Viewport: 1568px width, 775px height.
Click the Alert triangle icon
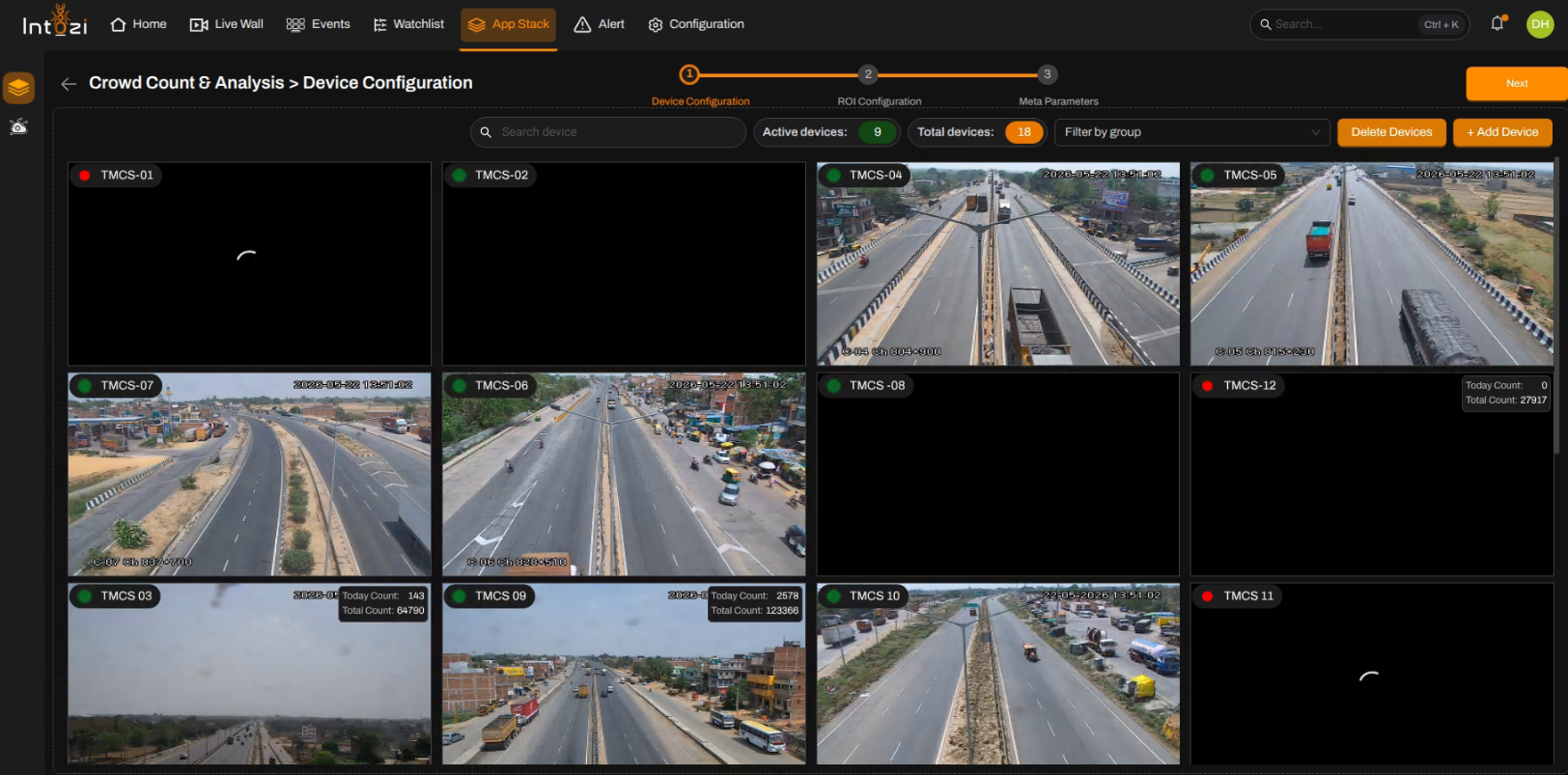click(x=582, y=25)
